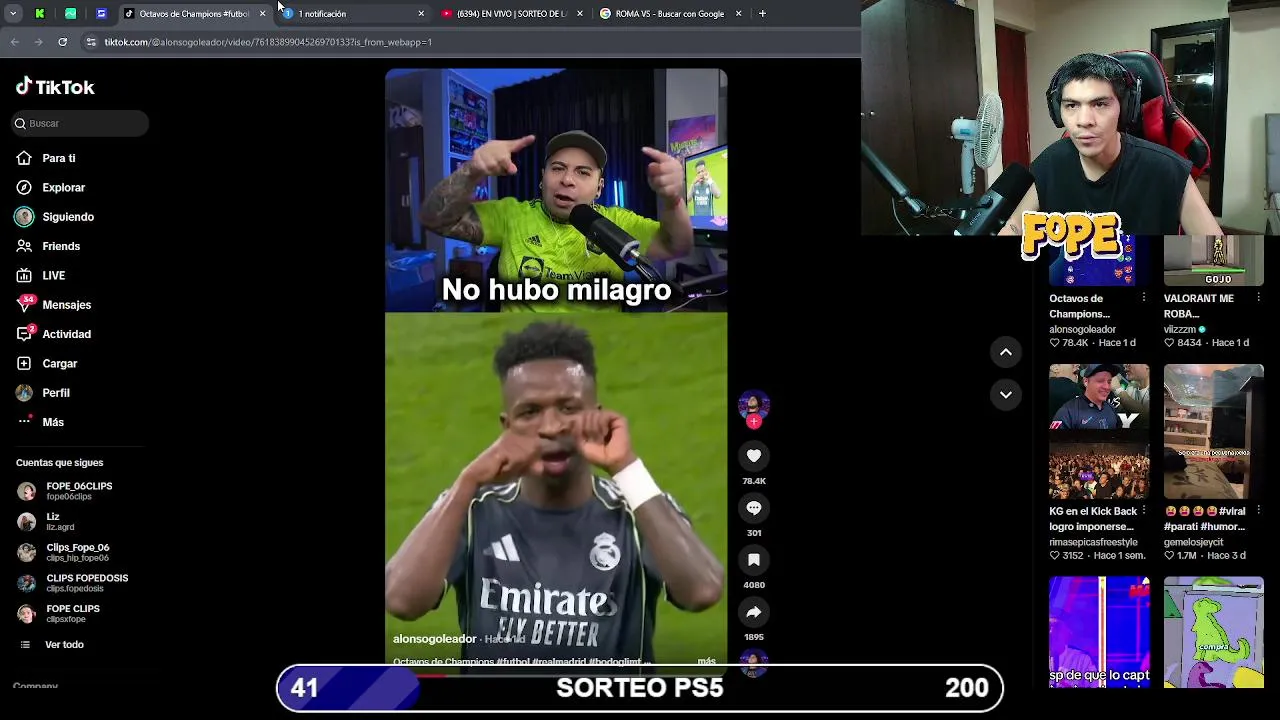This screenshot has width=1280, height=720.
Task: Open the video with the green dinosaur thumbnail
Action: point(1214,632)
